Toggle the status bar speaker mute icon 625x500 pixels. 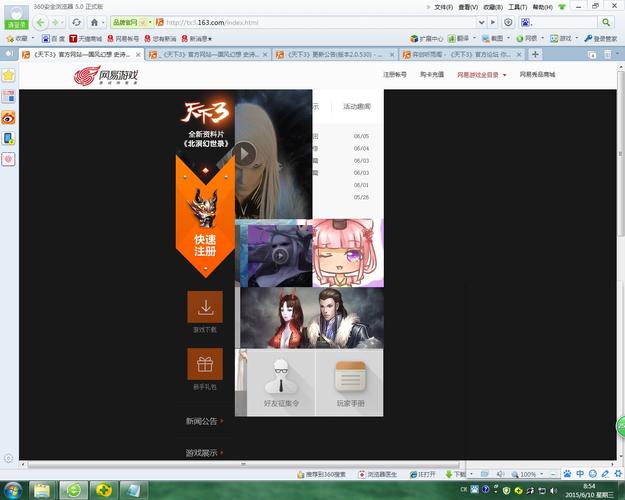coord(501,474)
